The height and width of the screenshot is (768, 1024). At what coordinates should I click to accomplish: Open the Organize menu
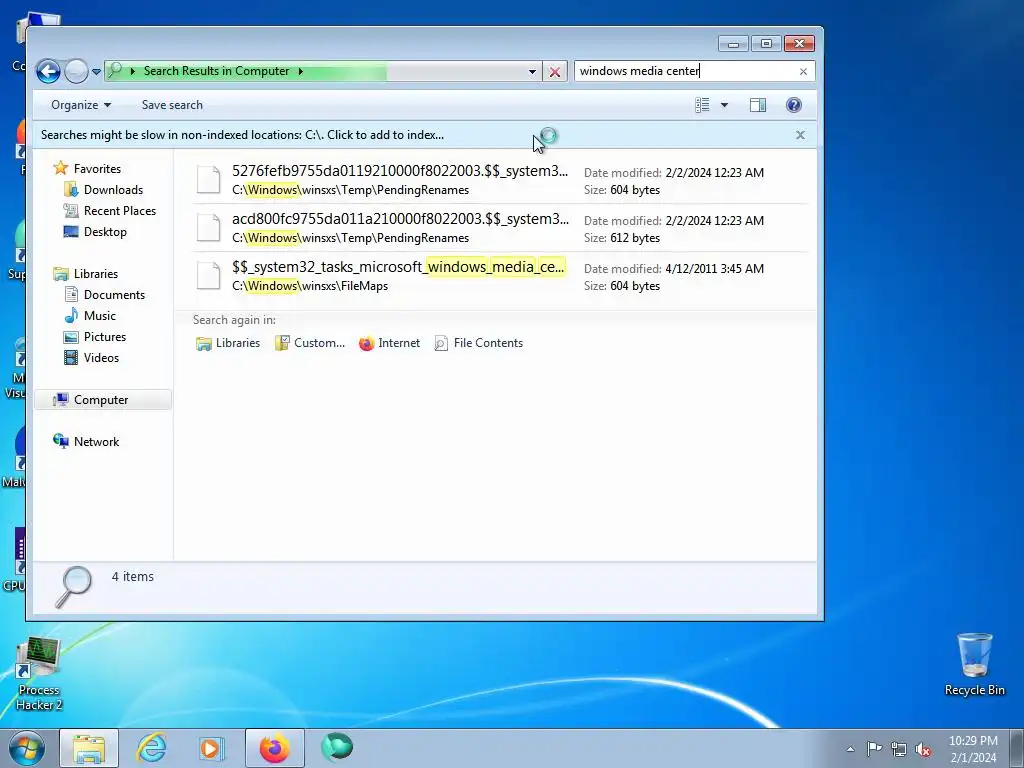81,105
